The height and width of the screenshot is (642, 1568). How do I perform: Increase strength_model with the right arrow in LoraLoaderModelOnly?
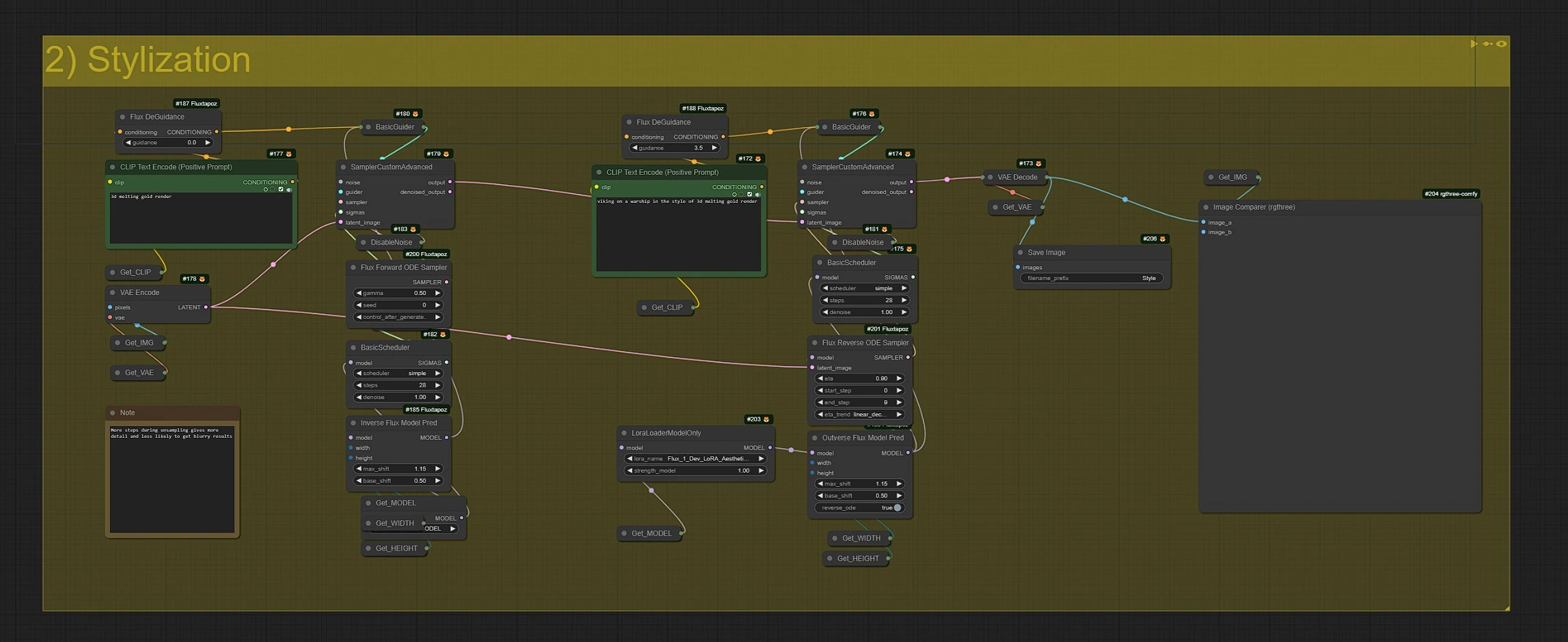[761, 471]
